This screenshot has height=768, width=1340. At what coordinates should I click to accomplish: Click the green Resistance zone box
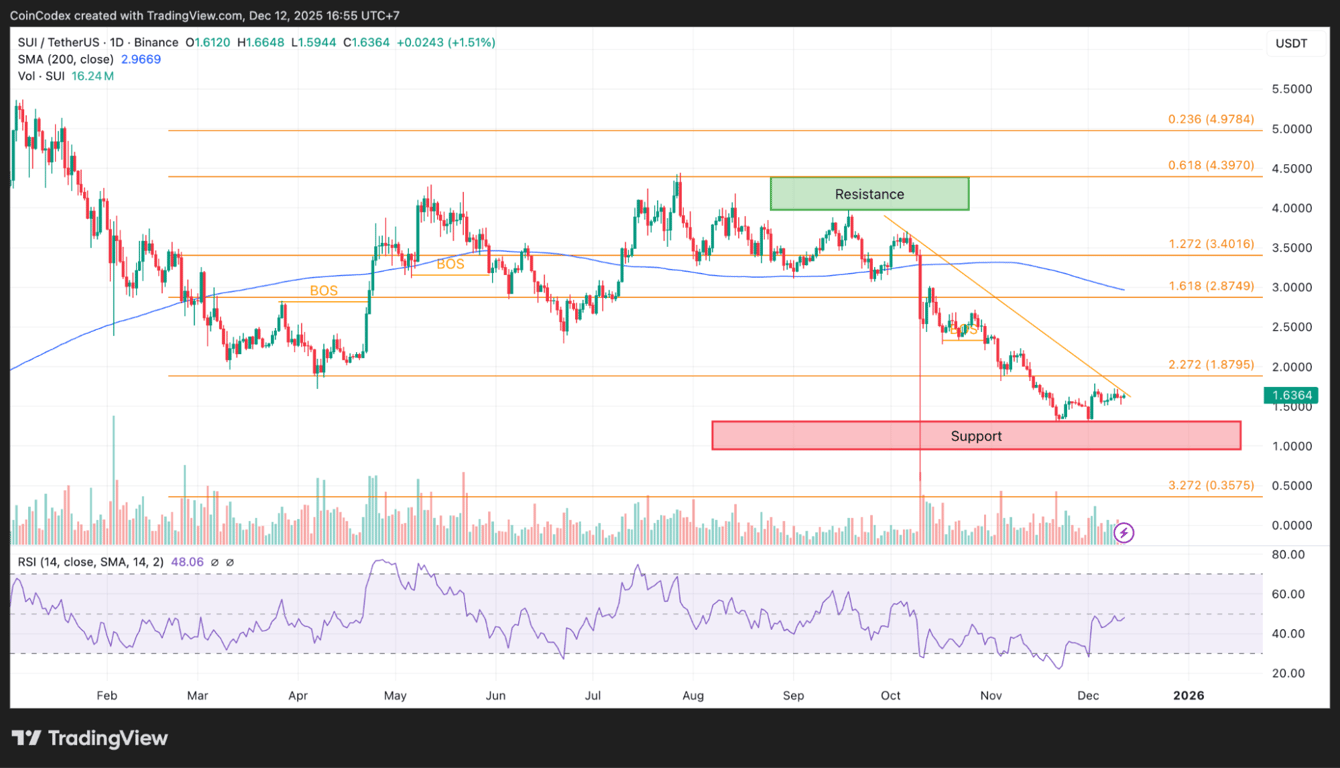click(x=868, y=193)
